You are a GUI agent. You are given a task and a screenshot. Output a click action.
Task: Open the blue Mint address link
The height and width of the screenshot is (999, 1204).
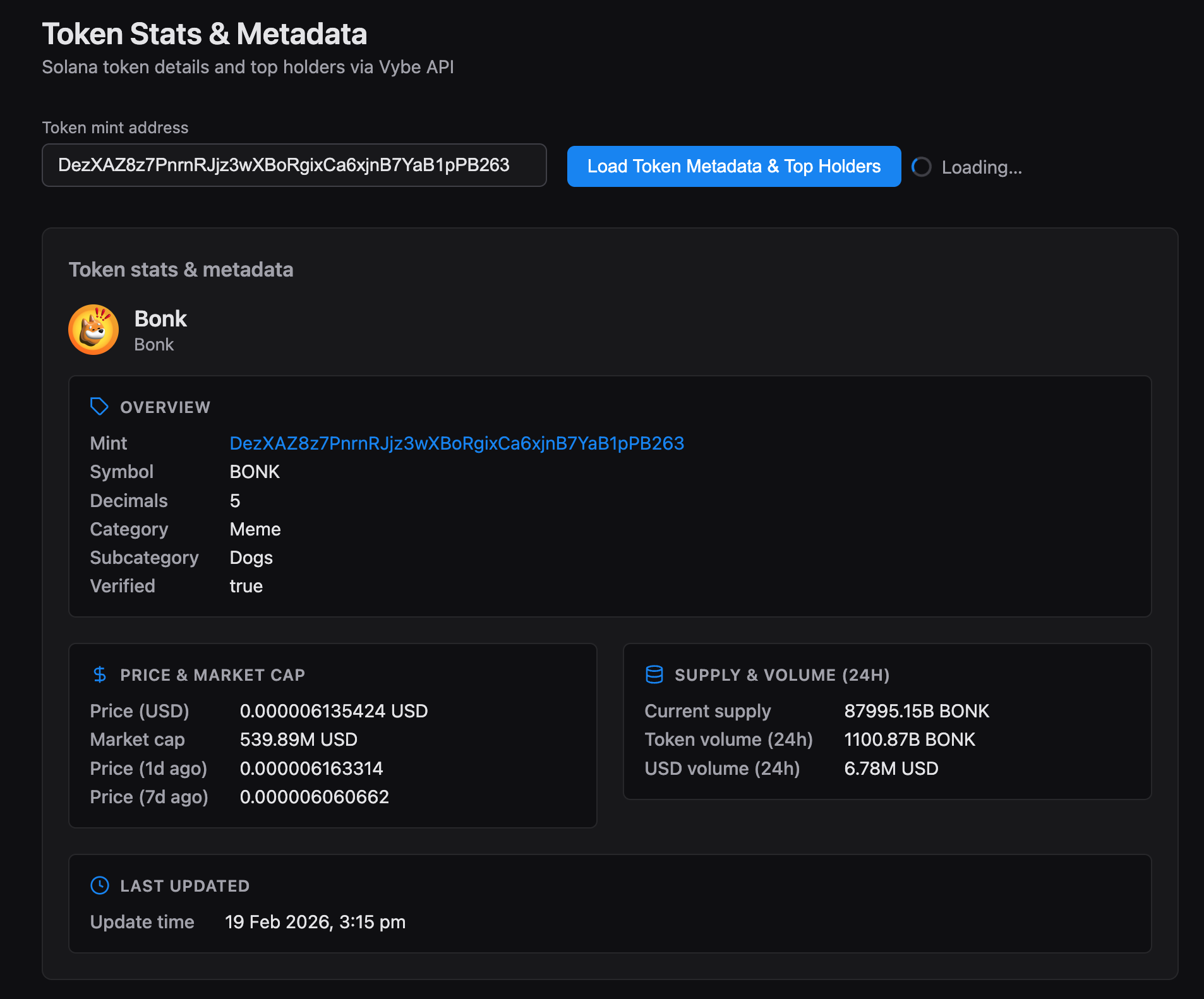[457, 443]
